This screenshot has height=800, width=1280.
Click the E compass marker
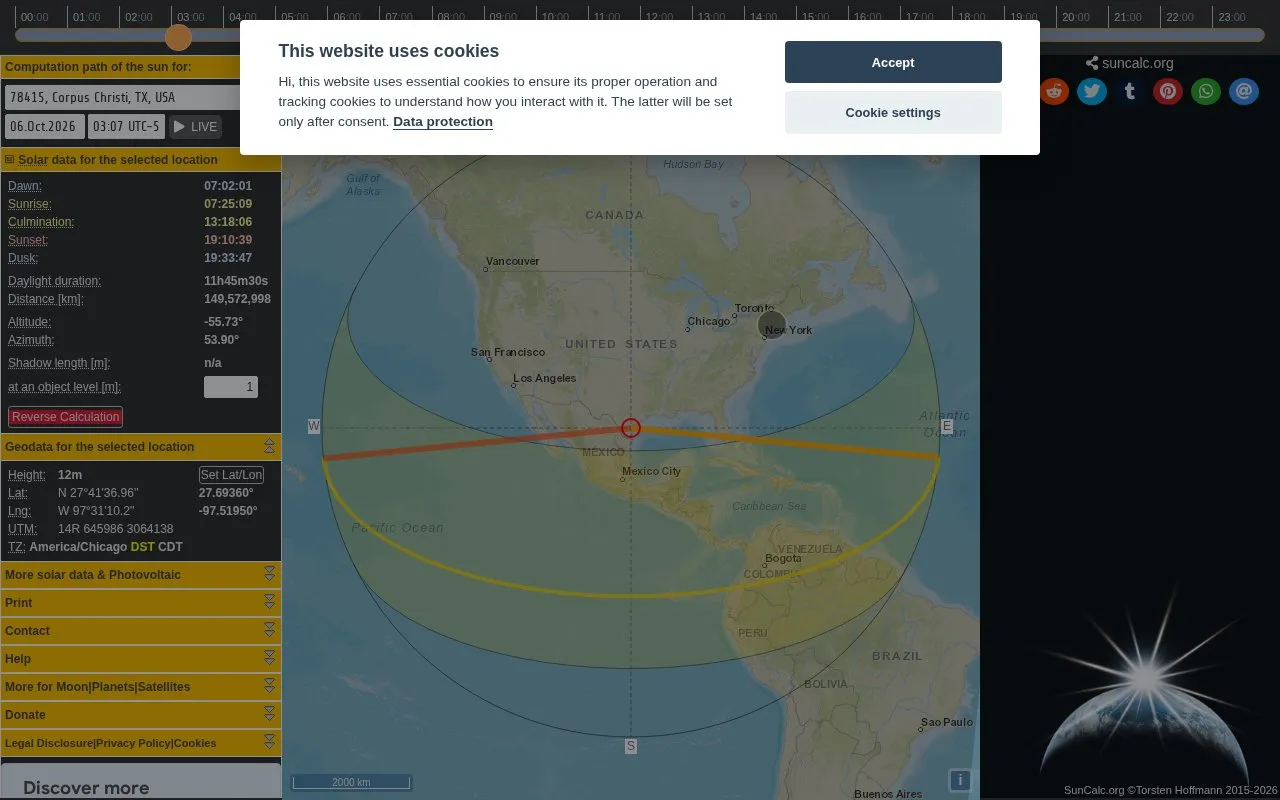(947, 426)
